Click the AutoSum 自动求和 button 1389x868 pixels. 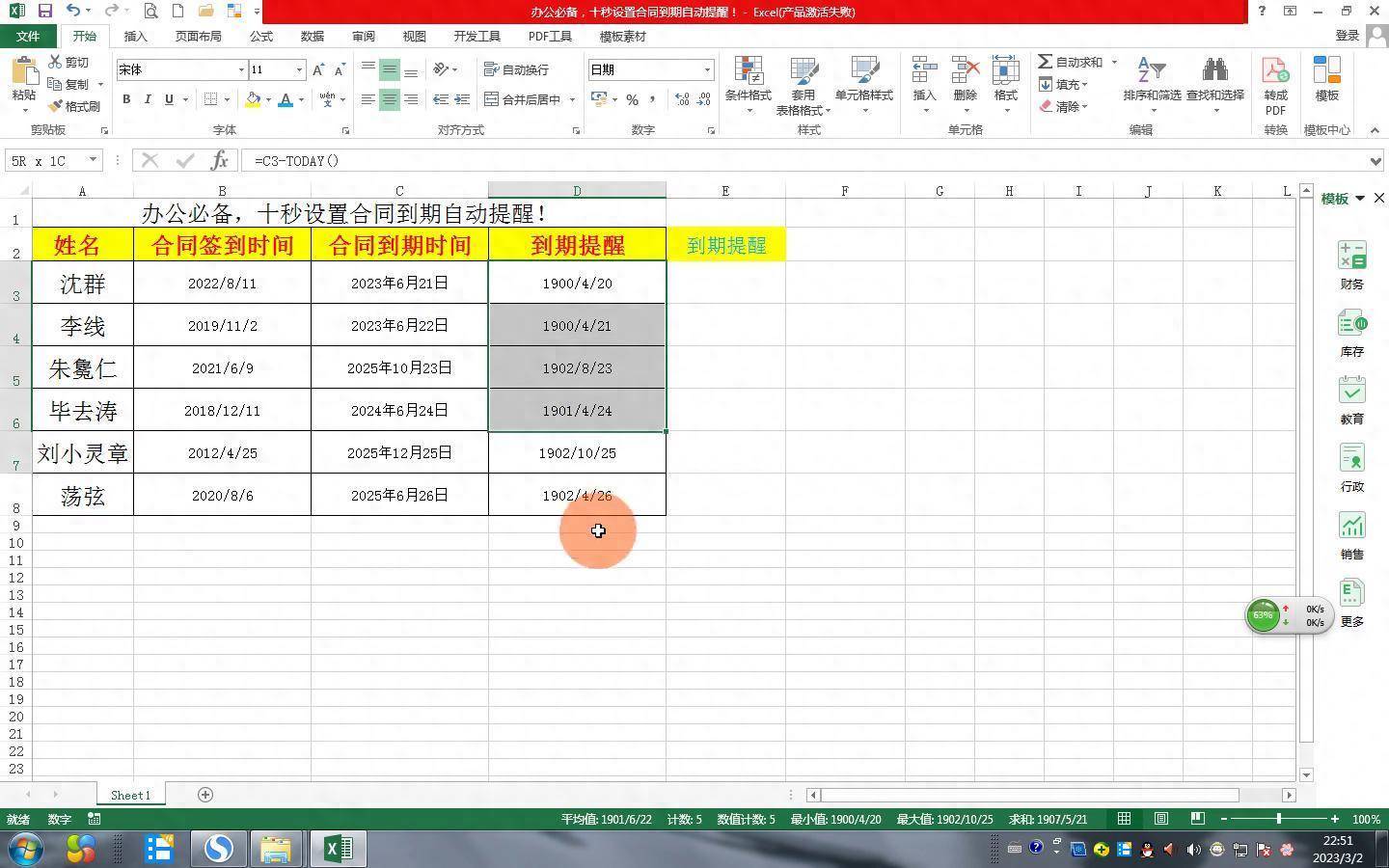coord(1071,62)
